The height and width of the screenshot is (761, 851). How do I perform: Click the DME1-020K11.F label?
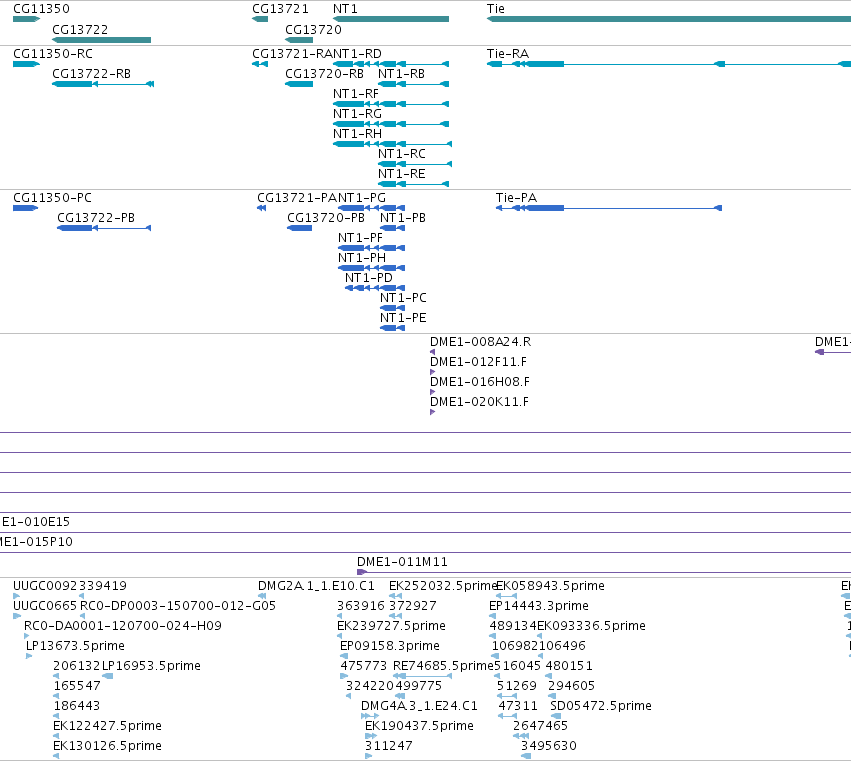(479, 402)
